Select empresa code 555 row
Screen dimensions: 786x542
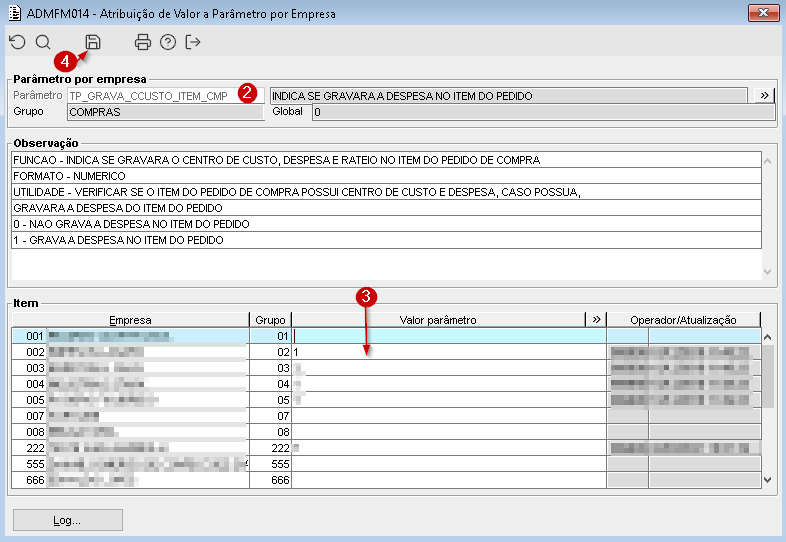pos(29,464)
